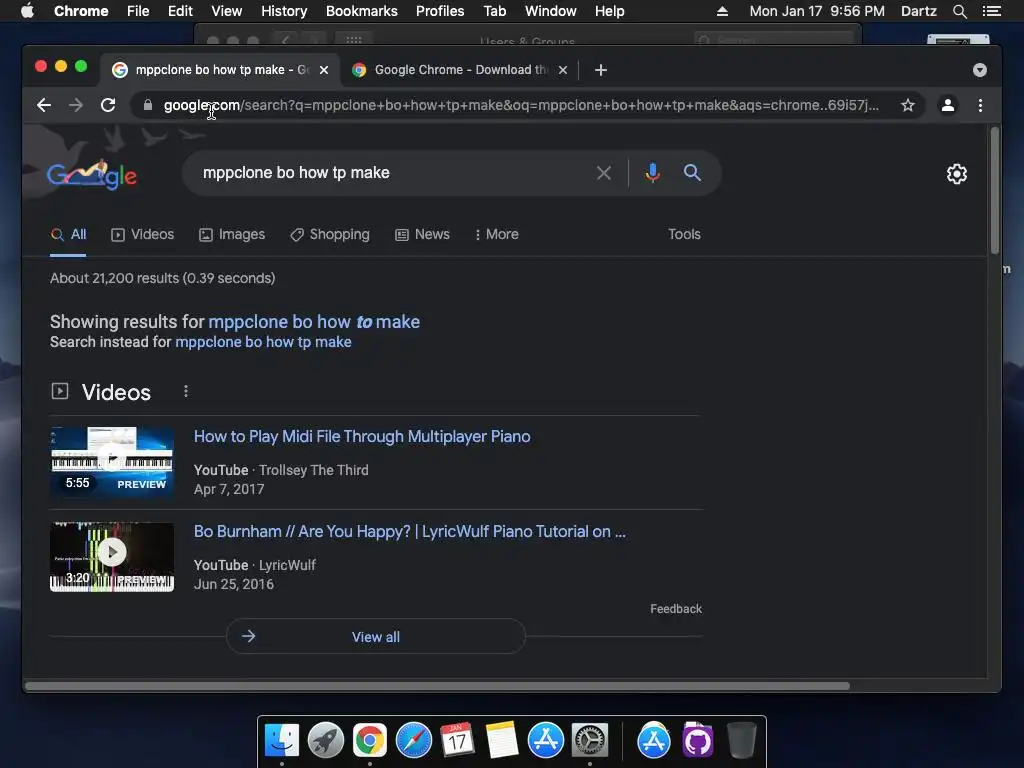Launch Safari from the Dock
The image size is (1024, 768).
coord(413,741)
